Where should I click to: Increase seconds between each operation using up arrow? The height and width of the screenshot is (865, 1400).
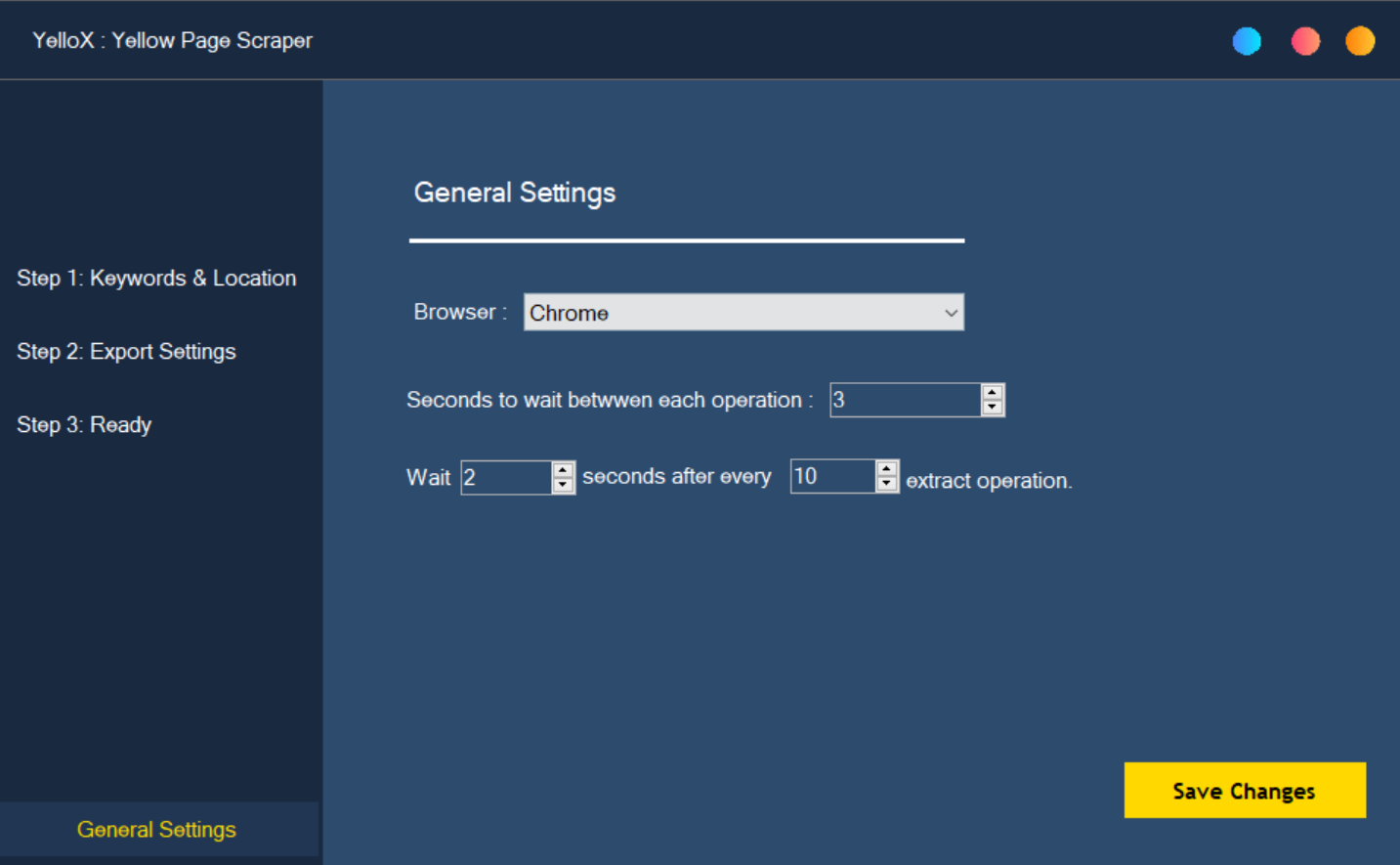coord(992,393)
